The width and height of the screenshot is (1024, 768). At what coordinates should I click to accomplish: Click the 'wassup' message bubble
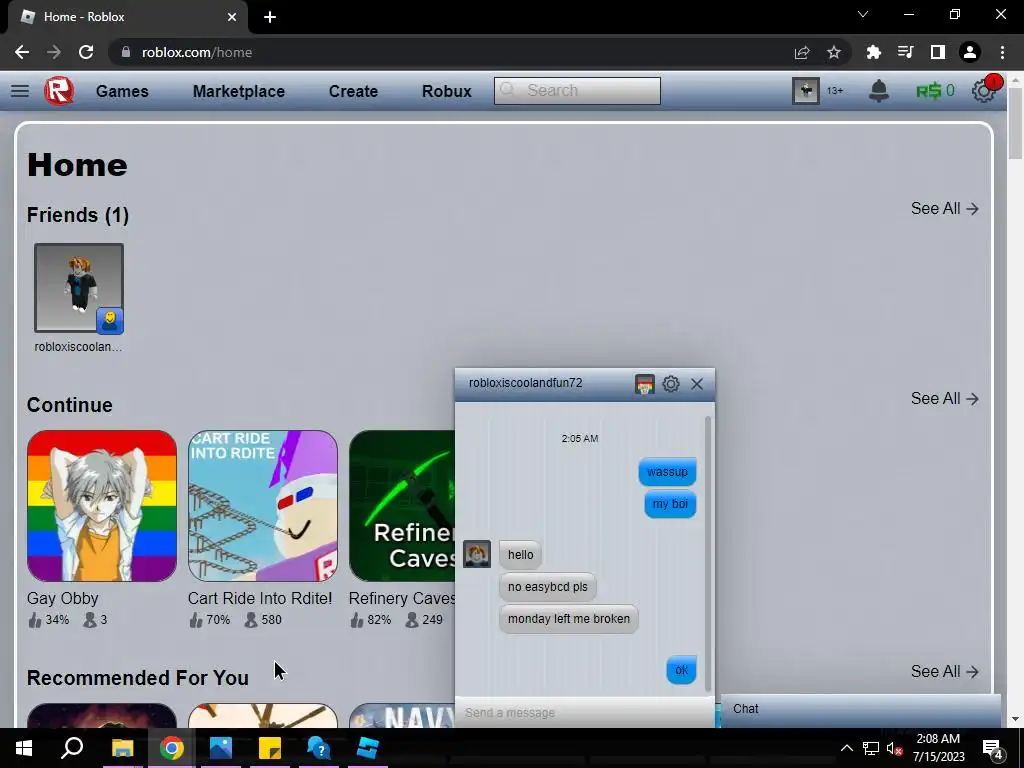pyautogui.click(x=667, y=472)
